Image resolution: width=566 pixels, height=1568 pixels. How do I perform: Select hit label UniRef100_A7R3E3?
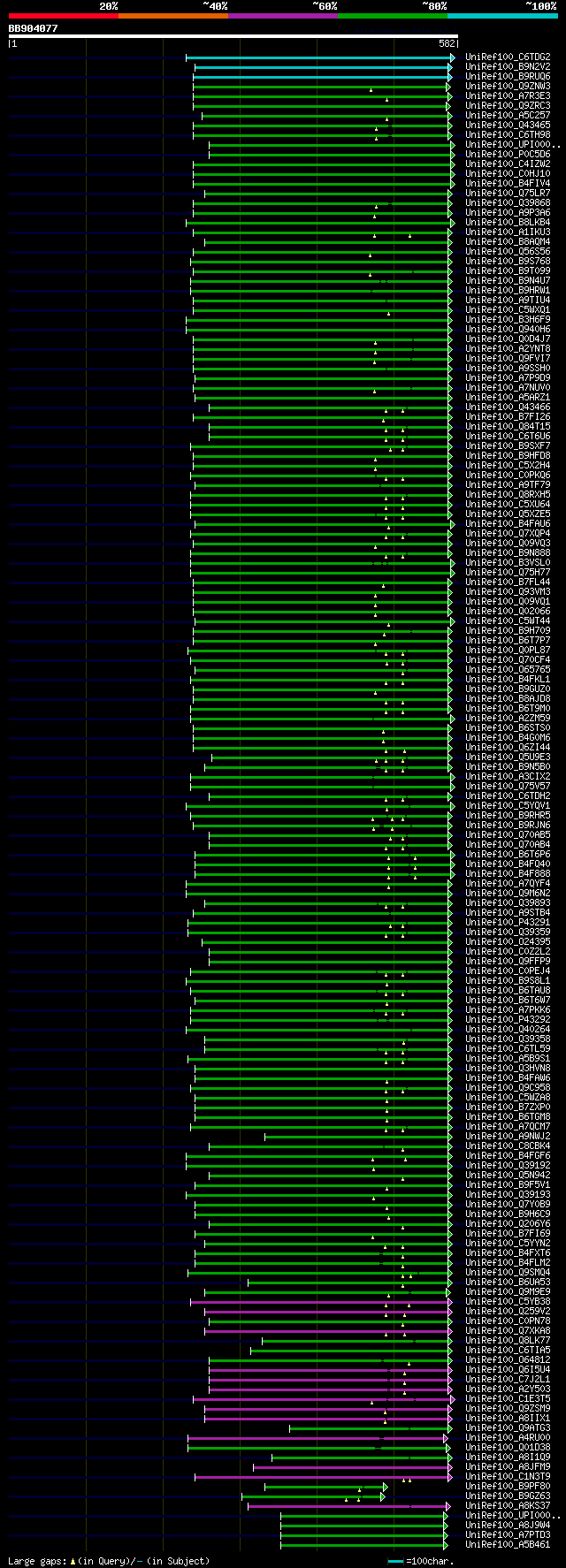(x=508, y=95)
